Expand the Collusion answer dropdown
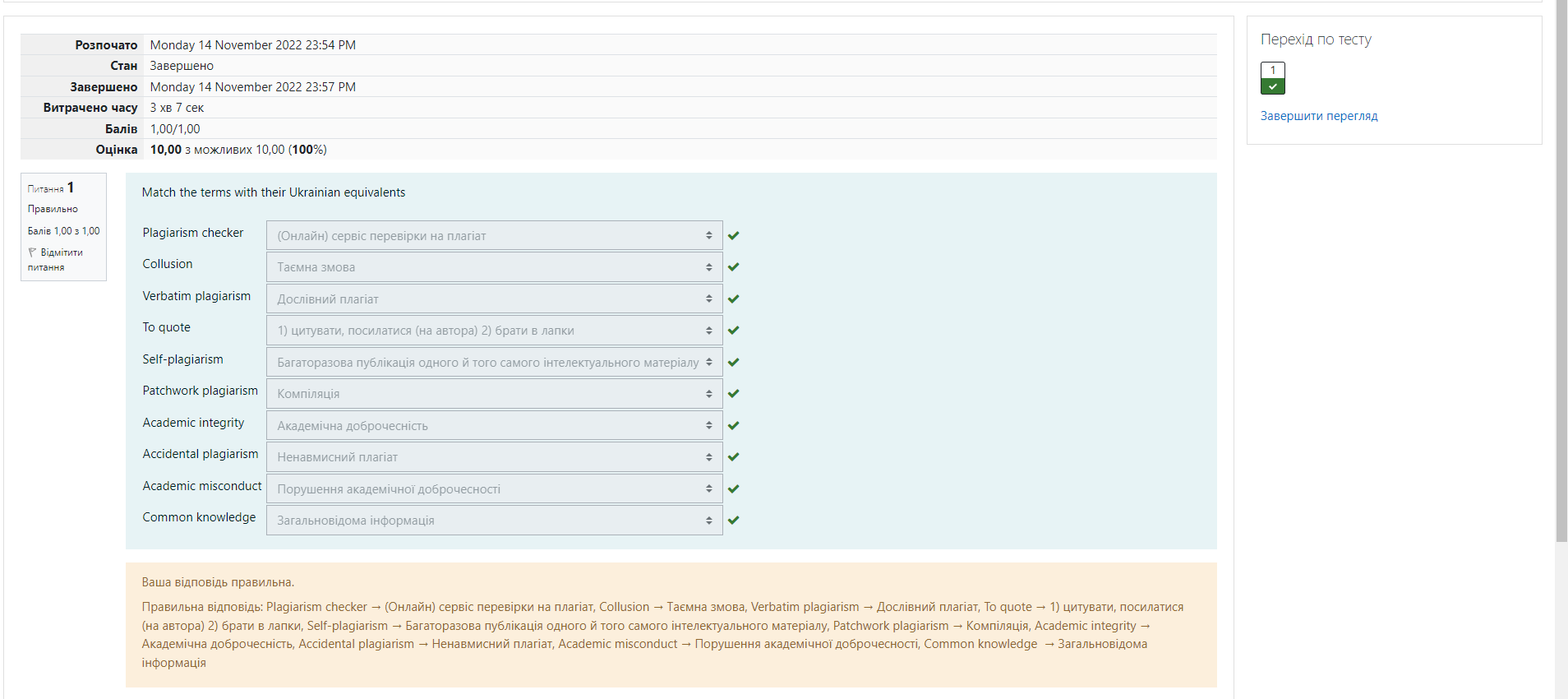1568x699 pixels. pos(494,267)
